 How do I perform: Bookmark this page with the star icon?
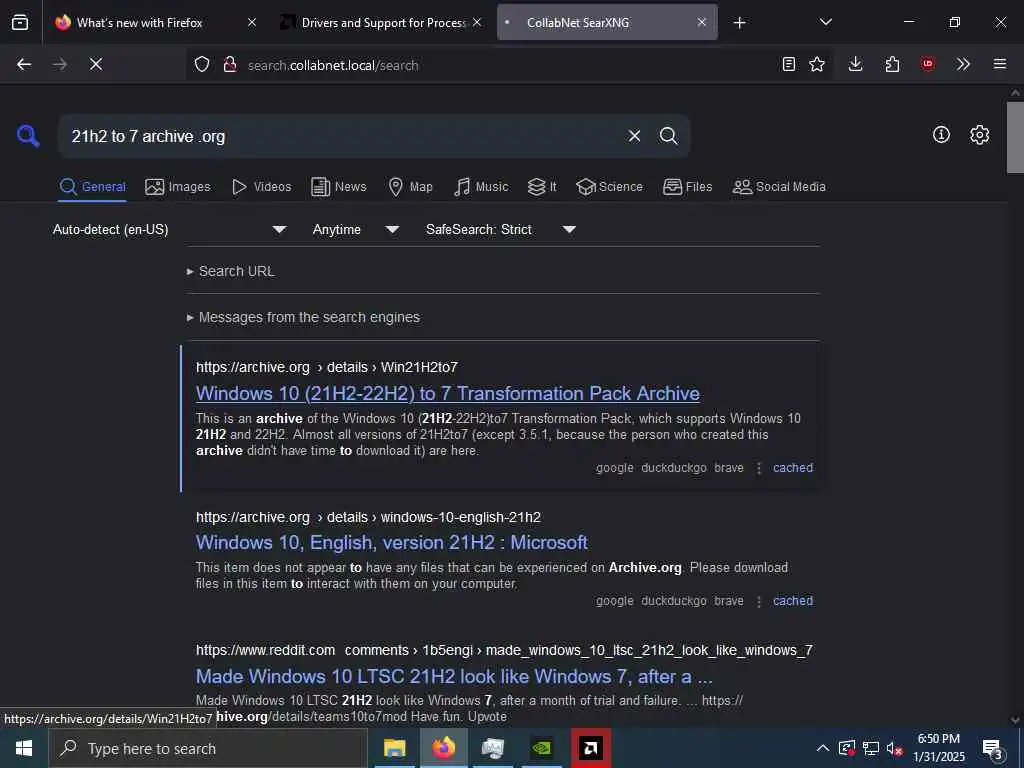pyautogui.click(x=817, y=64)
